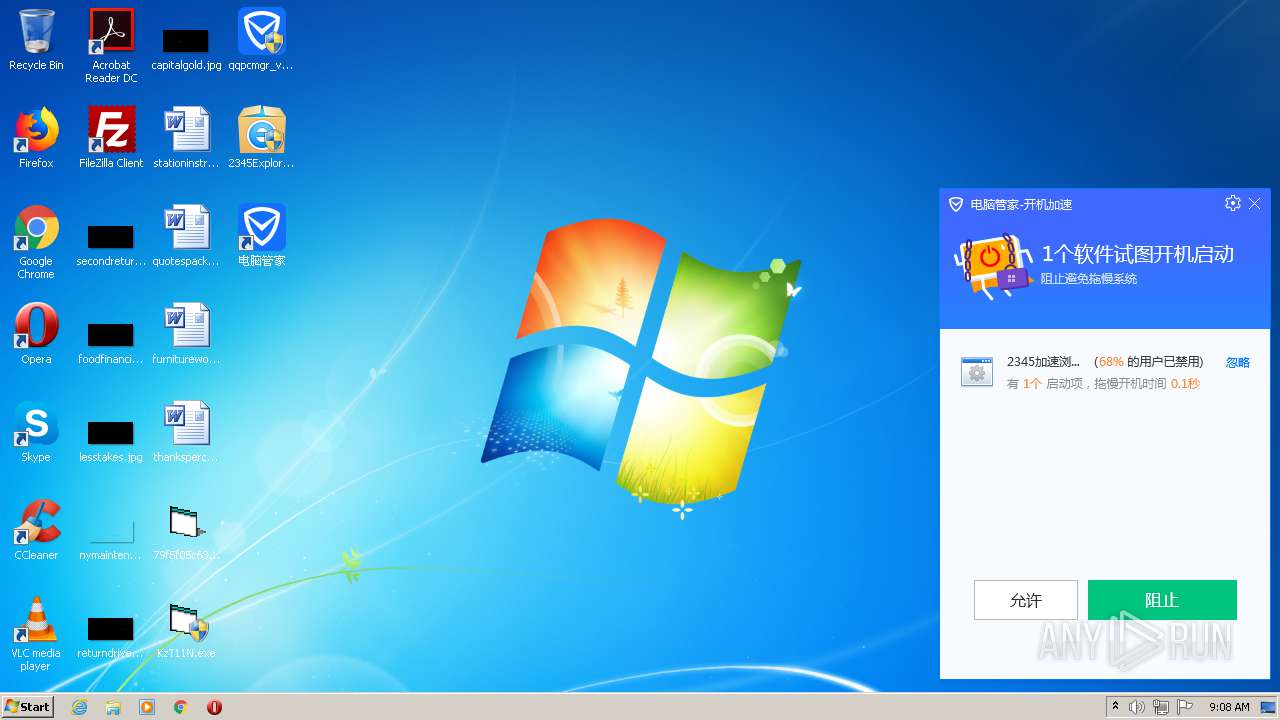This screenshot has height=720, width=1280.
Task: Launch Skype from the desktop
Action: click(36, 432)
